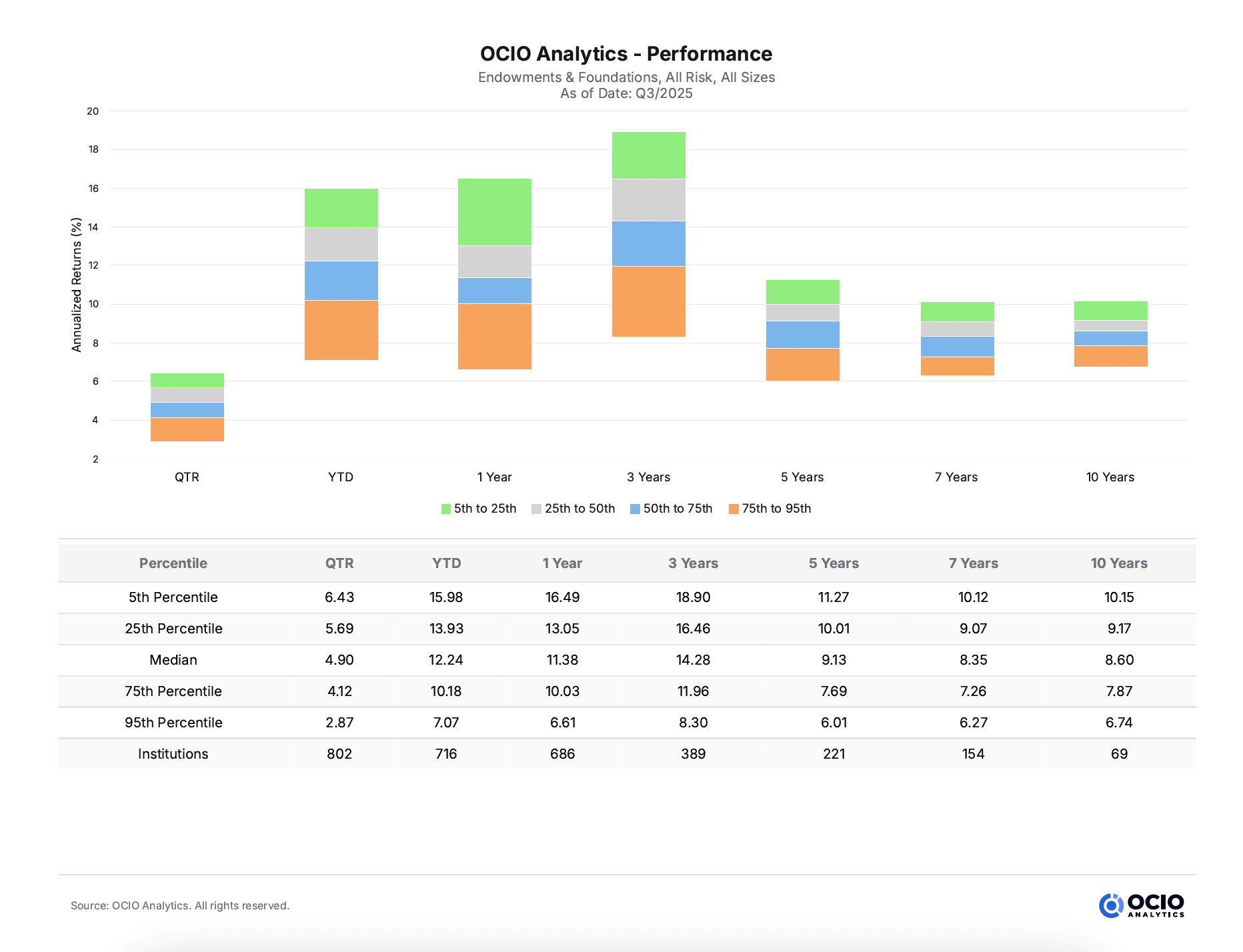Click the orange segment of the QTR bar

click(x=187, y=429)
